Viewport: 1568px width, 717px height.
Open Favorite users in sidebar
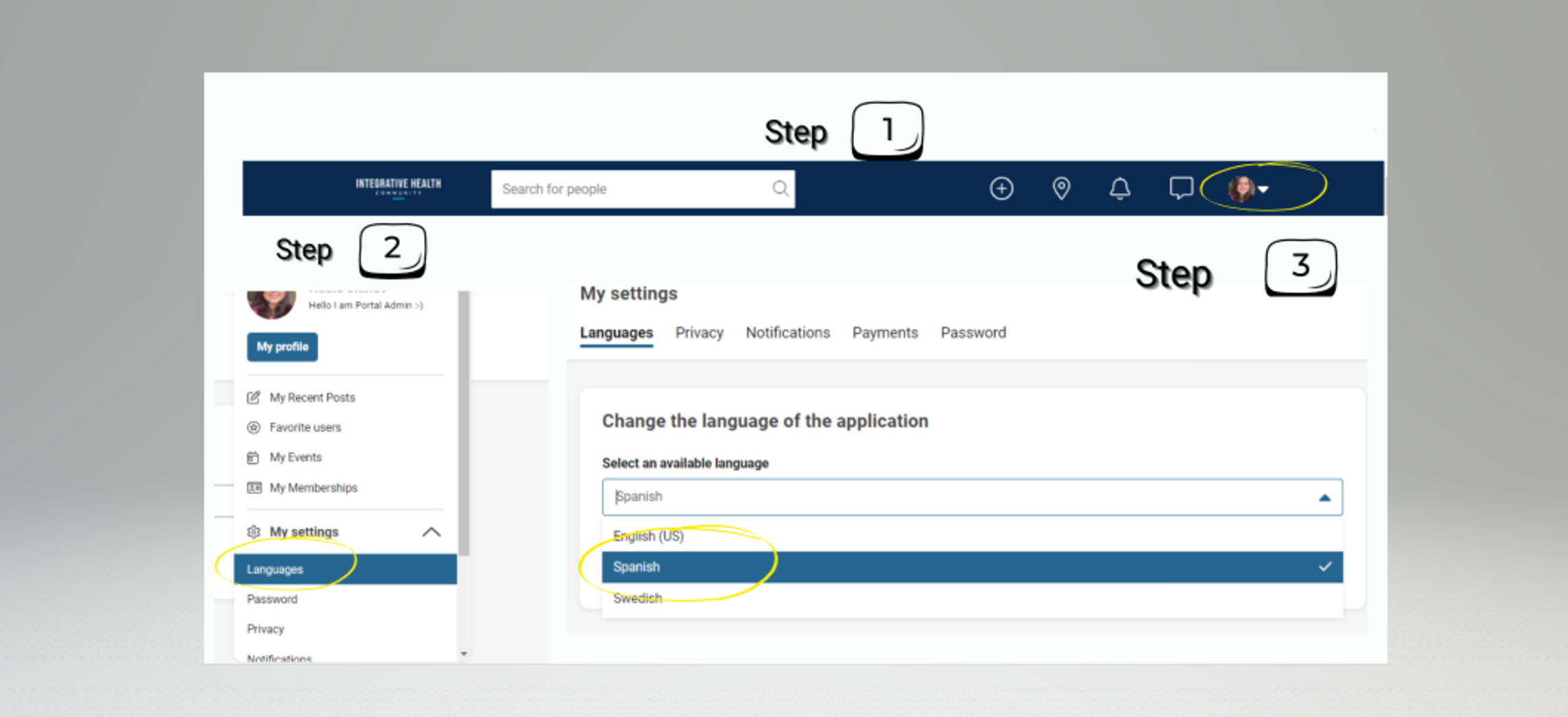pyautogui.click(x=305, y=428)
